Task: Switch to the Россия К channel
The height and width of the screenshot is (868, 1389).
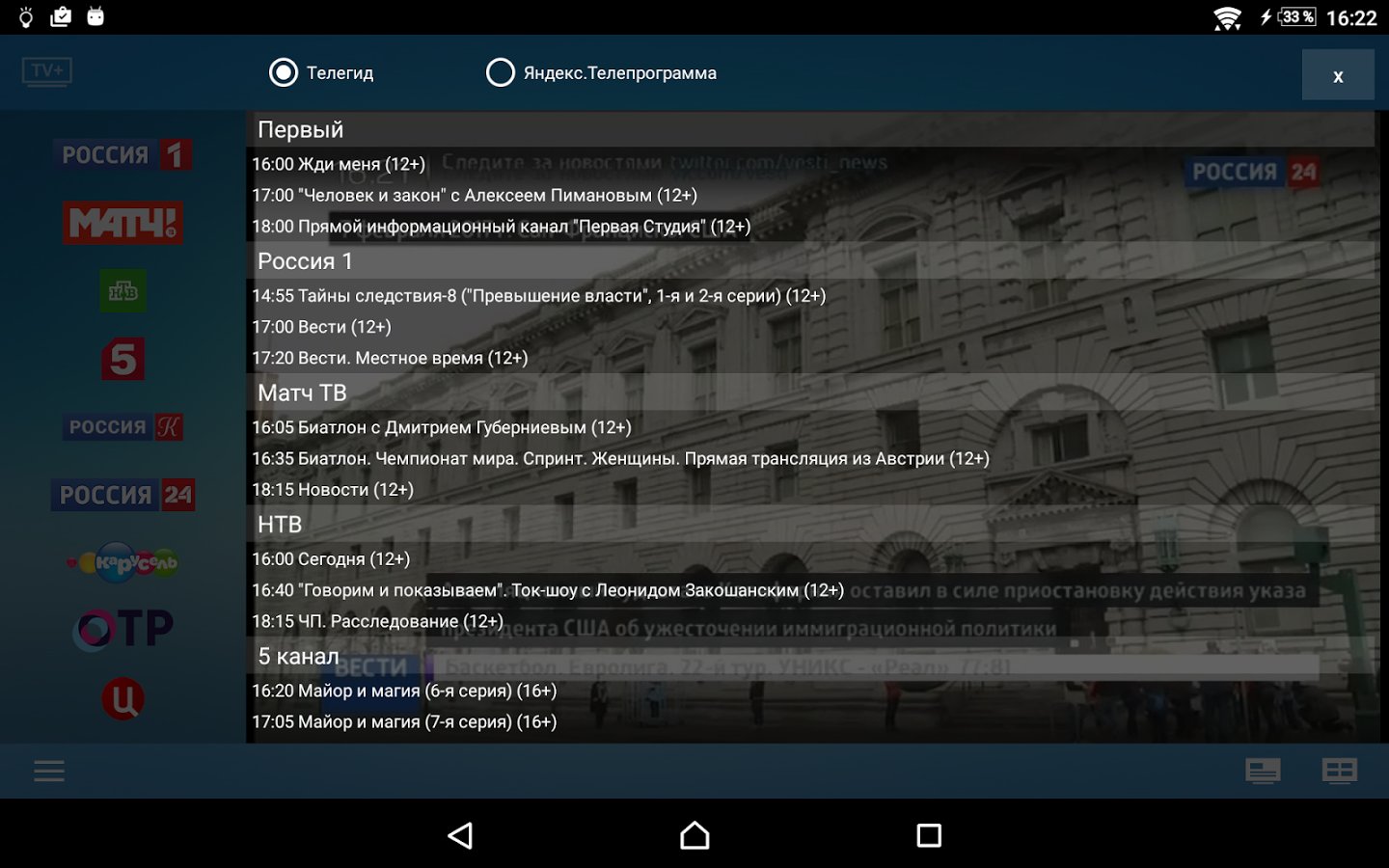Action: coord(123,426)
